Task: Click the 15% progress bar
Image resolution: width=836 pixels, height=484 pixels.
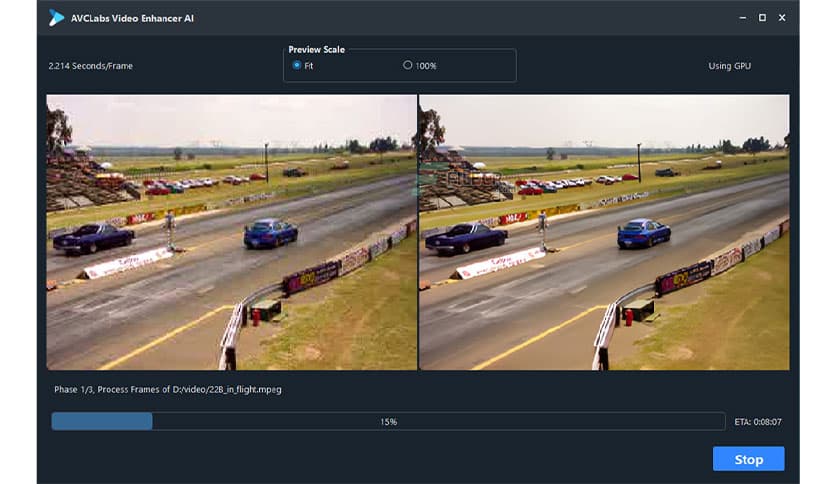Action: click(x=388, y=421)
